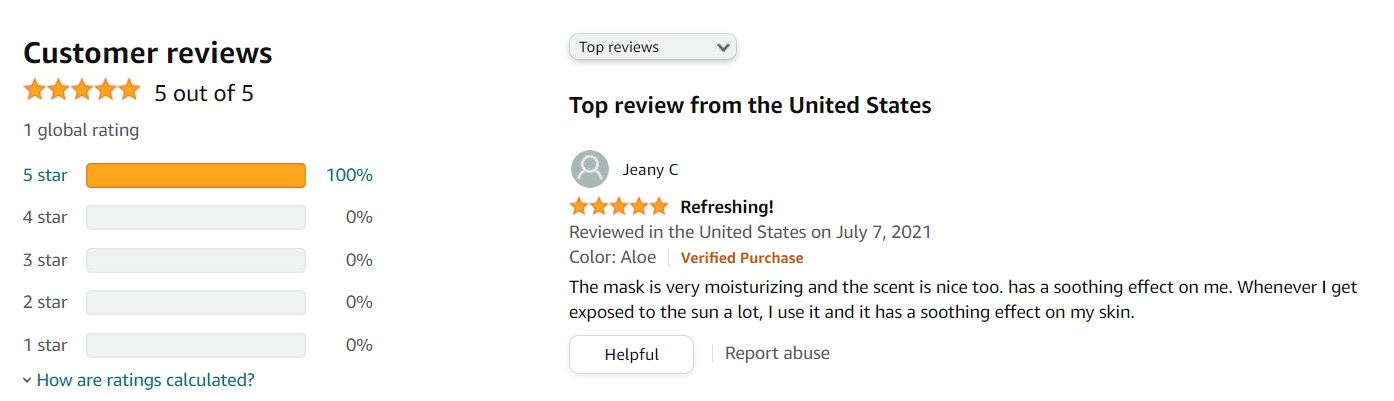Image resolution: width=1394 pixels, height=401 pixels.
Task: Click the Report abuse link
Action: pos(777,353)
